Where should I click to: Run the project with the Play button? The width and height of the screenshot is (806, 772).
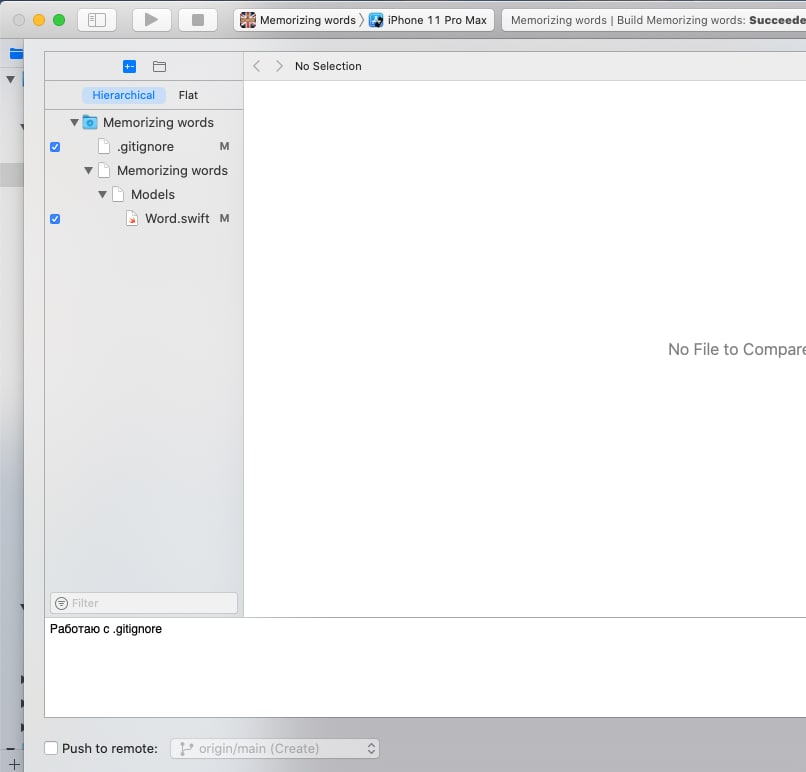[152, 20]
